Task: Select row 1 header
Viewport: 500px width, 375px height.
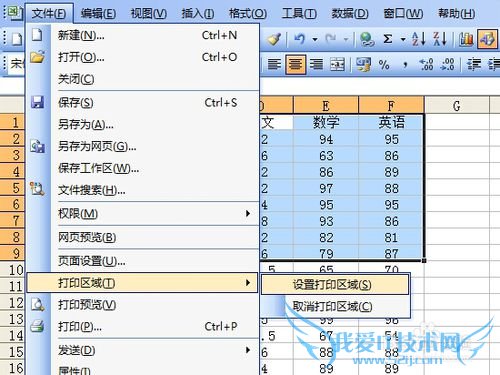Action: (x=13, y=122)
